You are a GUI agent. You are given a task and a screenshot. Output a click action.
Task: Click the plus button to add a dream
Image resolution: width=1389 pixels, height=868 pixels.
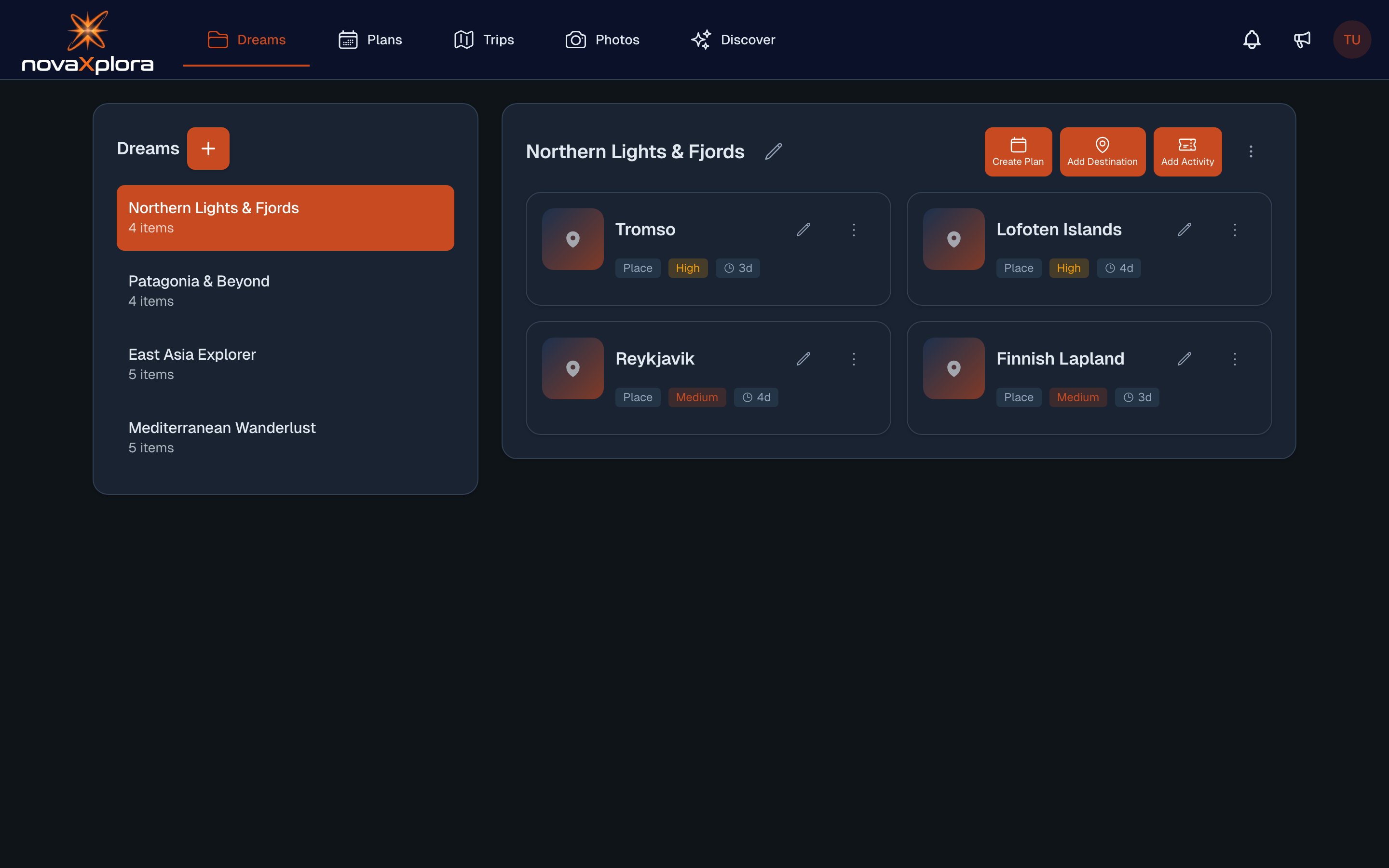tap(208, 149)
